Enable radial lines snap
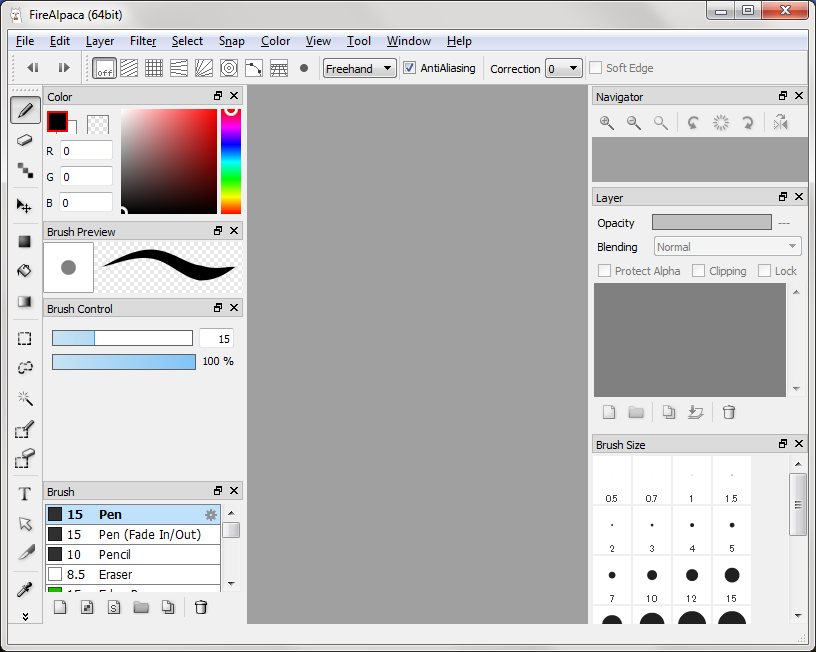Viewport: 816px width, 652px height. [x=204, y=68]
